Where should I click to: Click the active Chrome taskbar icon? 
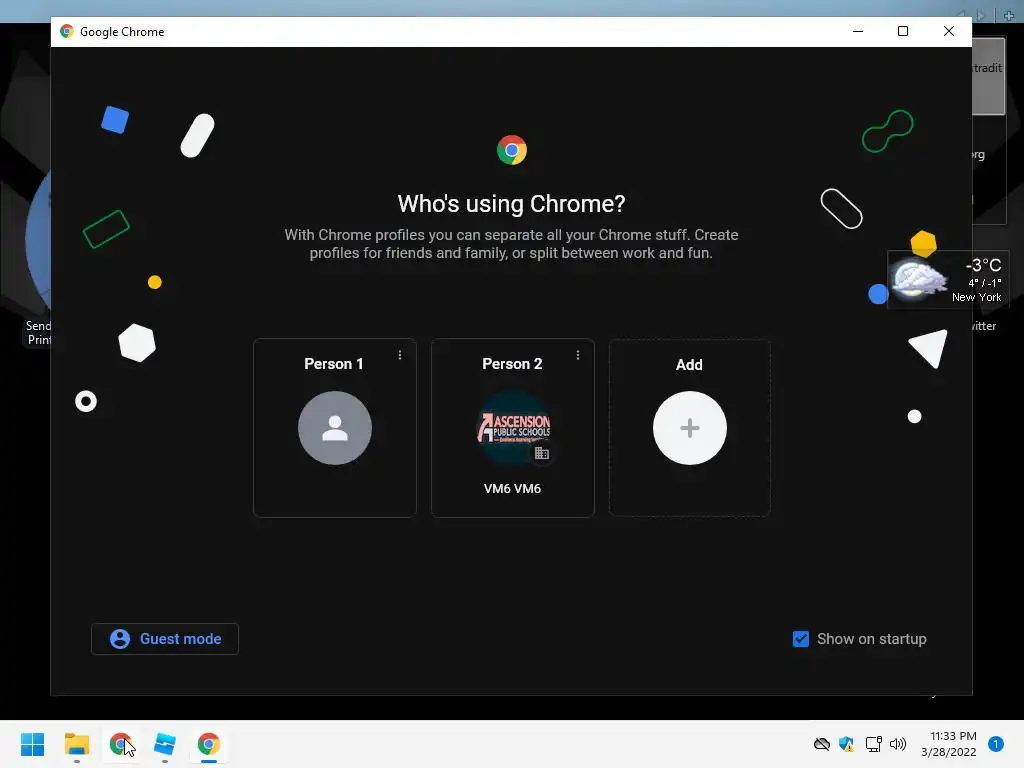tap(208, 744)
